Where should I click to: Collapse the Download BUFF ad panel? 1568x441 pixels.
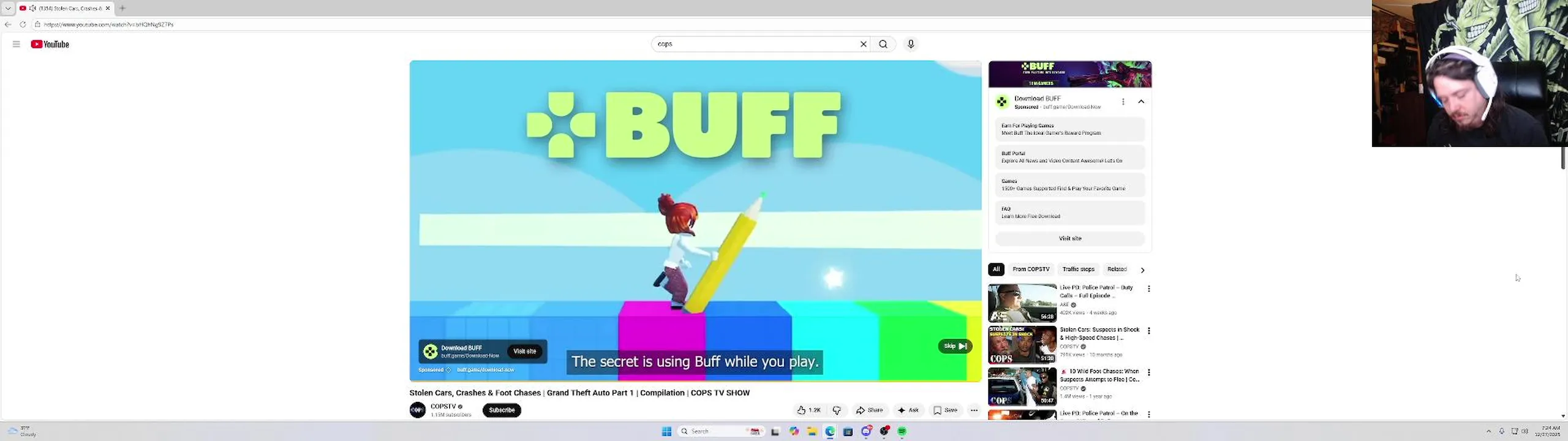1141,102
